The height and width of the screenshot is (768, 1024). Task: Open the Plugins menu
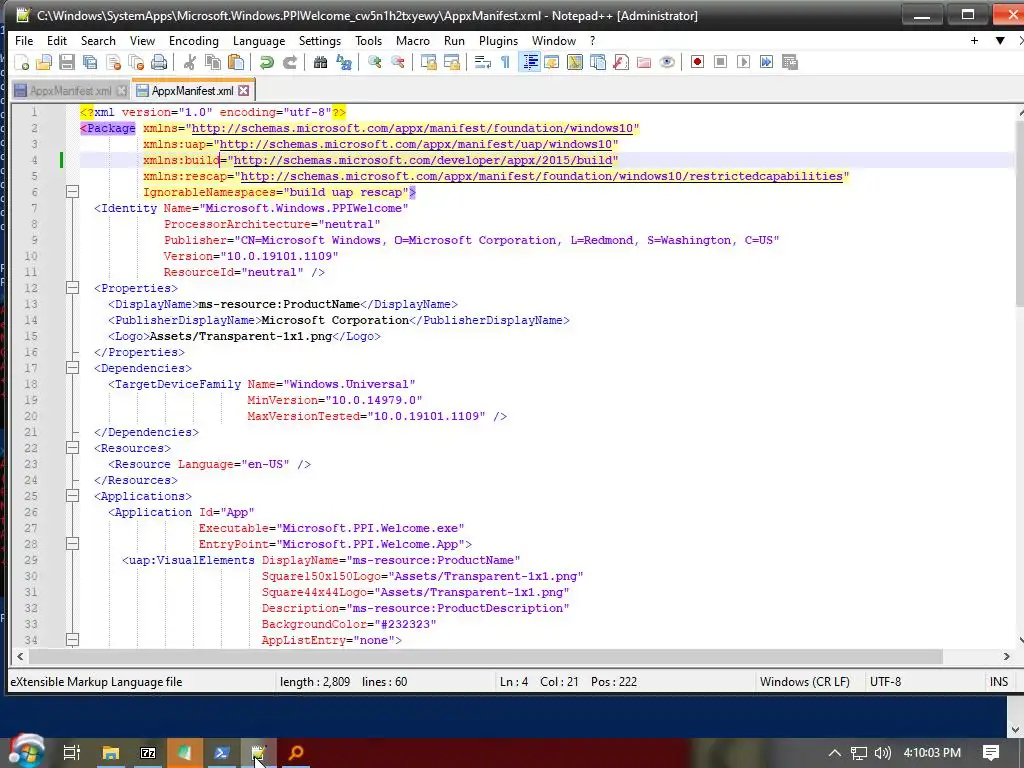(x=498, y=40)
